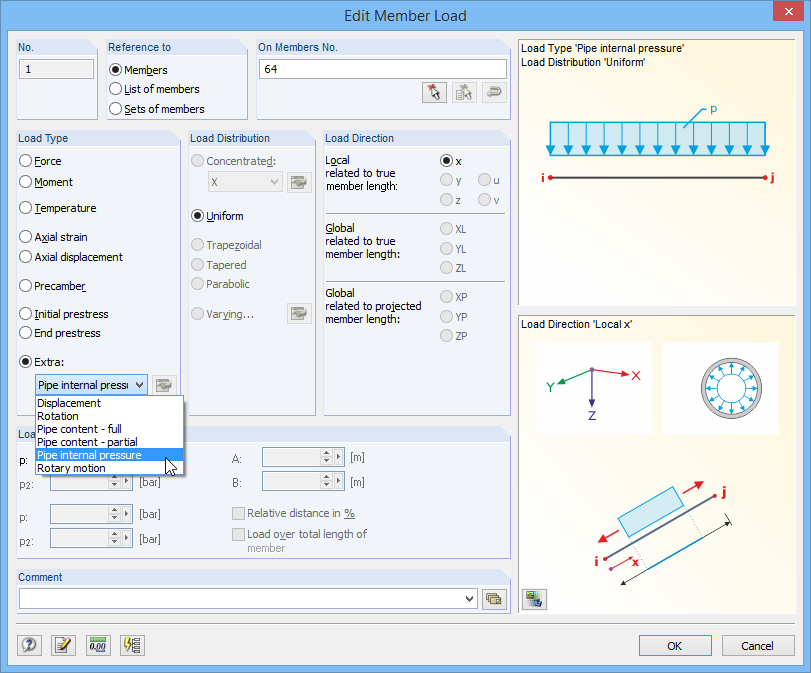
Task: Click the comment library icon beside comment field
Action: tap(493, 598)
